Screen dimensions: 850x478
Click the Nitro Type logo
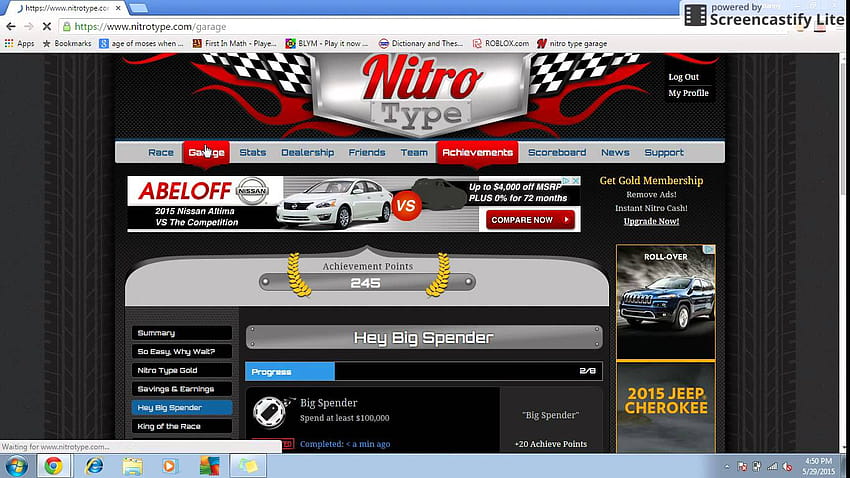(x=421, y=93)
